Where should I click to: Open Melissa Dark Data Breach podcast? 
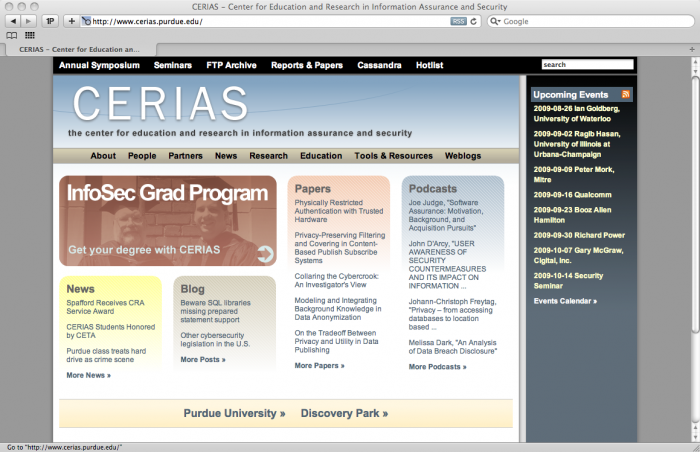453,347
